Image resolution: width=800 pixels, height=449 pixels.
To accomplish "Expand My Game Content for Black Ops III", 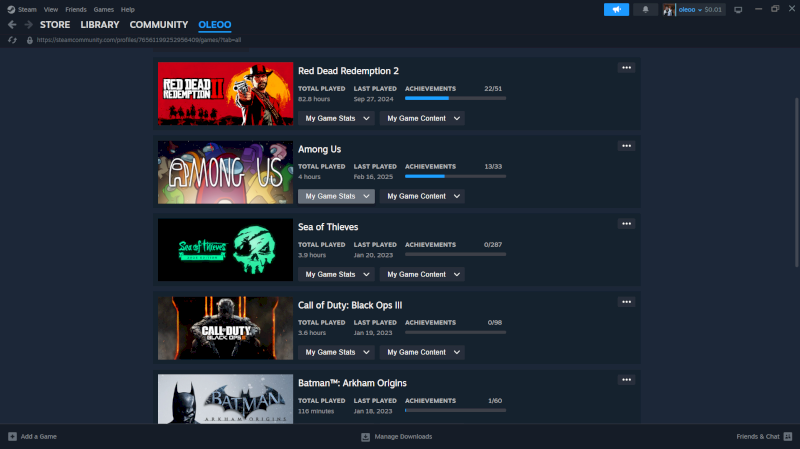I will coord(422,352).
